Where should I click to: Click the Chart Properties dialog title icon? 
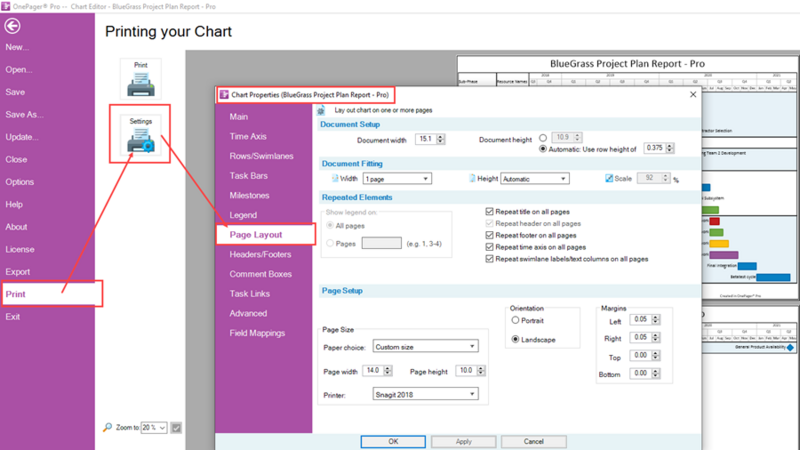(x=224, y=94)
